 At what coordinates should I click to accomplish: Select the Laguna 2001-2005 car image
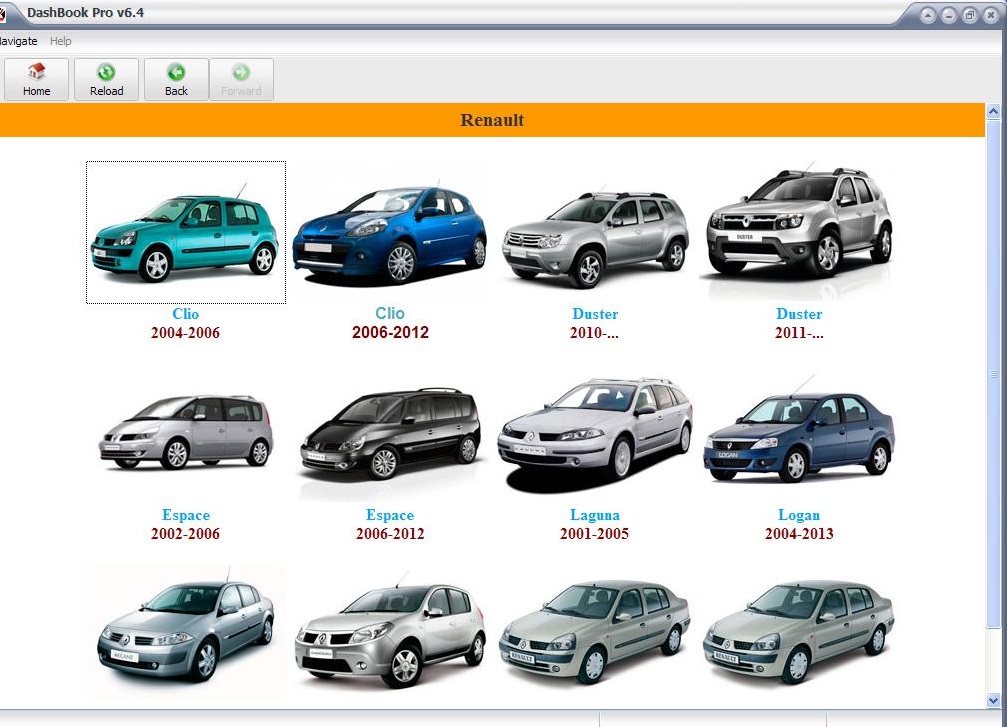[595, 435]
